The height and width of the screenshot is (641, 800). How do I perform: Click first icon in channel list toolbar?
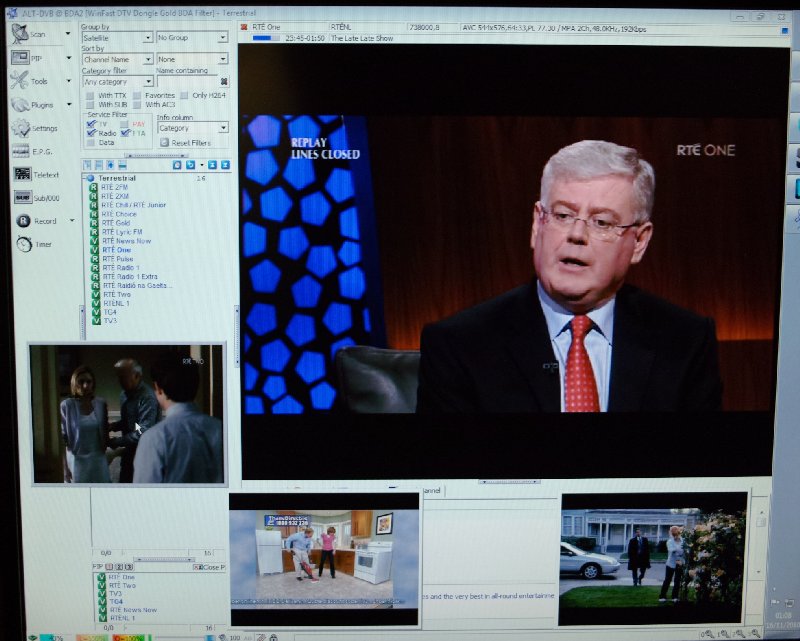pos(87,165)
